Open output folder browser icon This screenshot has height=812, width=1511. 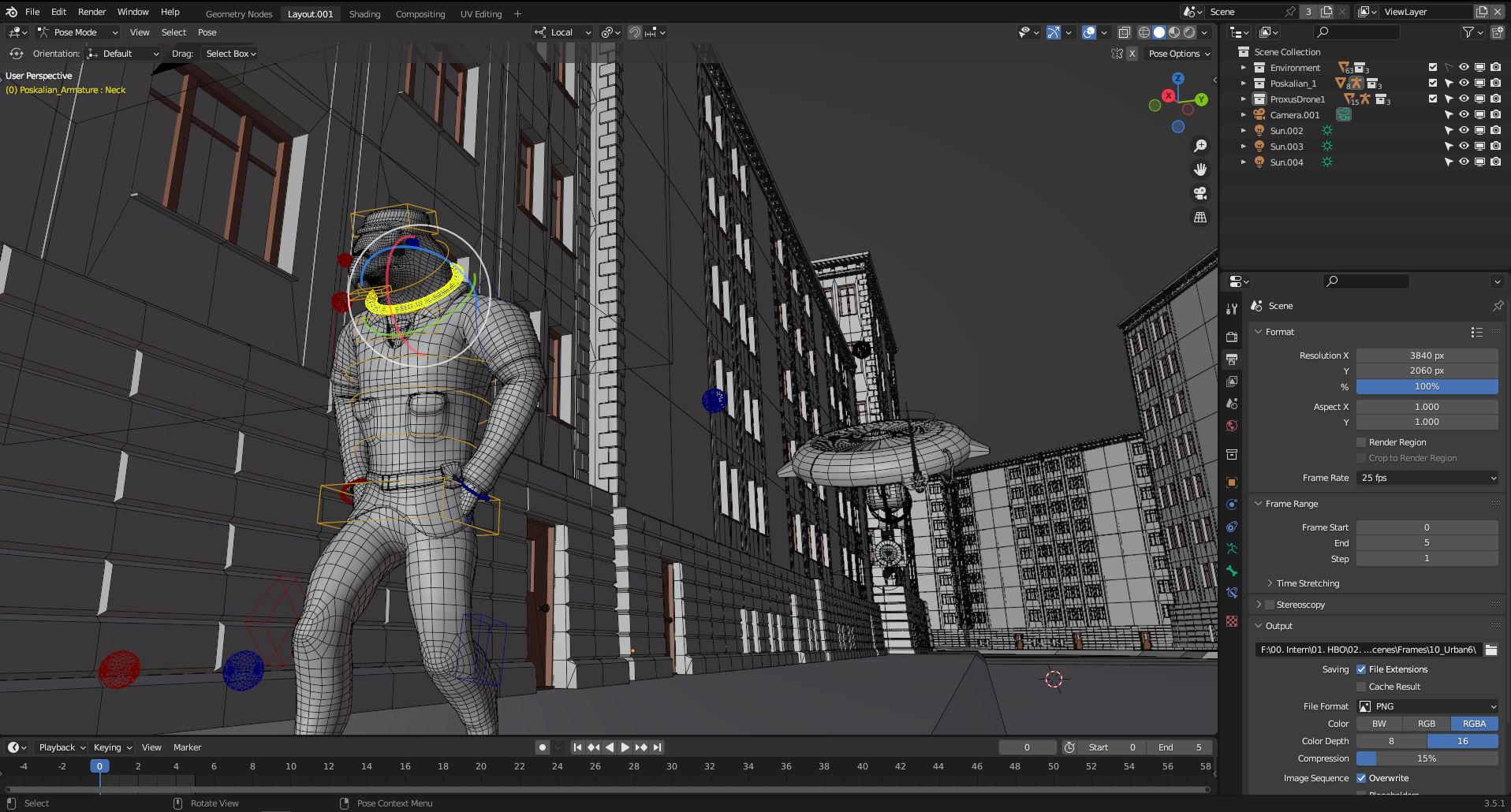pyautogui.click(x=1490, y=650)
